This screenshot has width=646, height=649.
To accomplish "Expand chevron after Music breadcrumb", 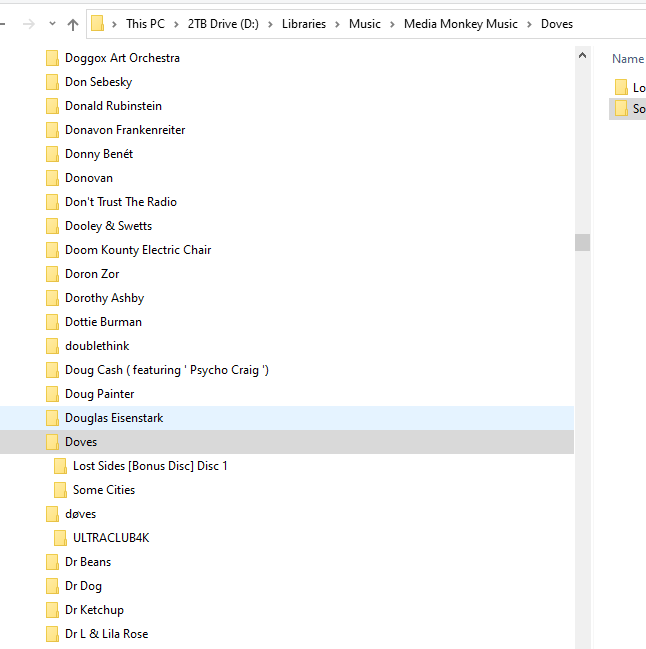I will [392, 24].
